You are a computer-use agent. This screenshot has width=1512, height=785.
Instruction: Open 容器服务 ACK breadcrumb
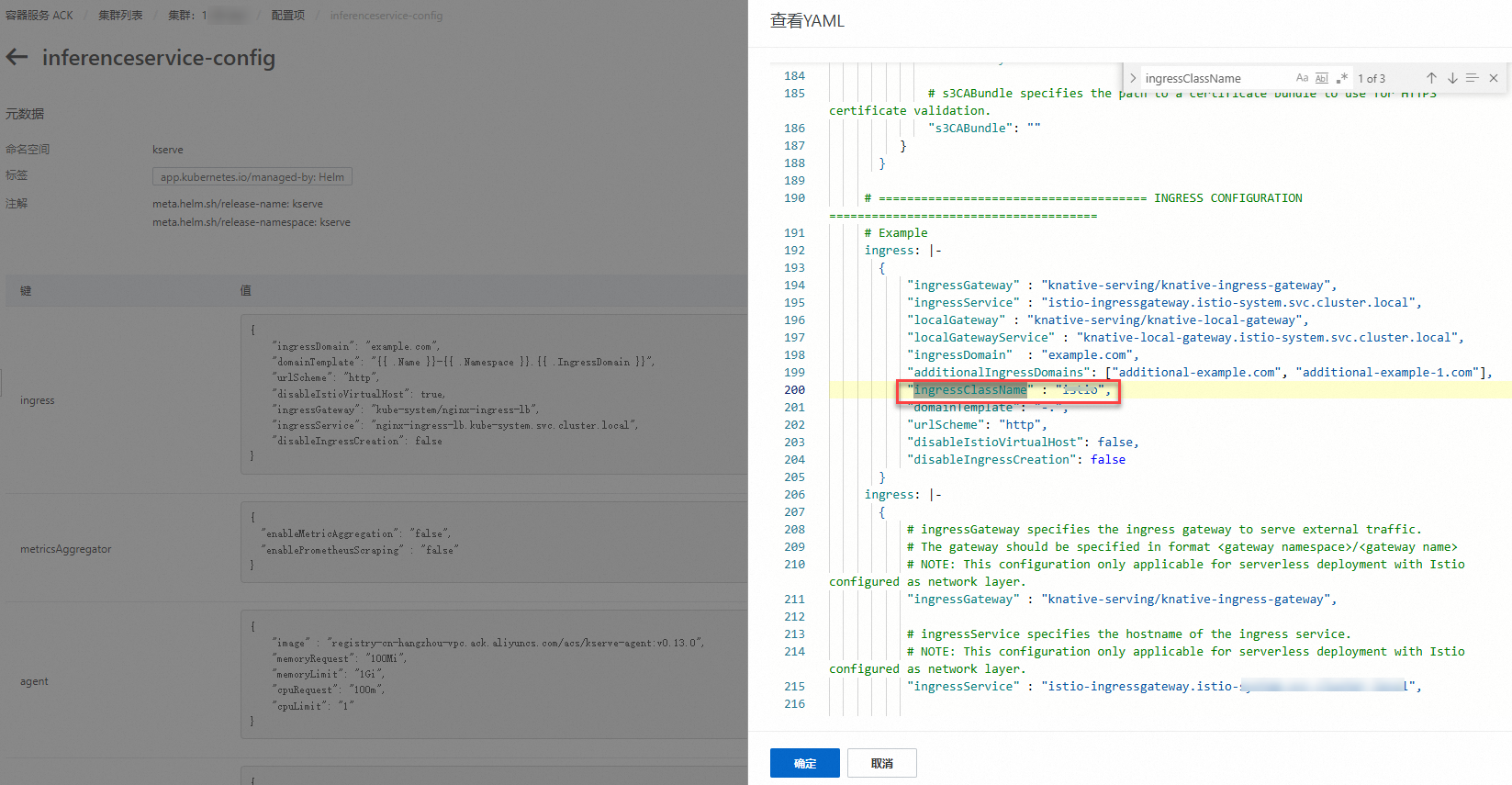[39, 16]
